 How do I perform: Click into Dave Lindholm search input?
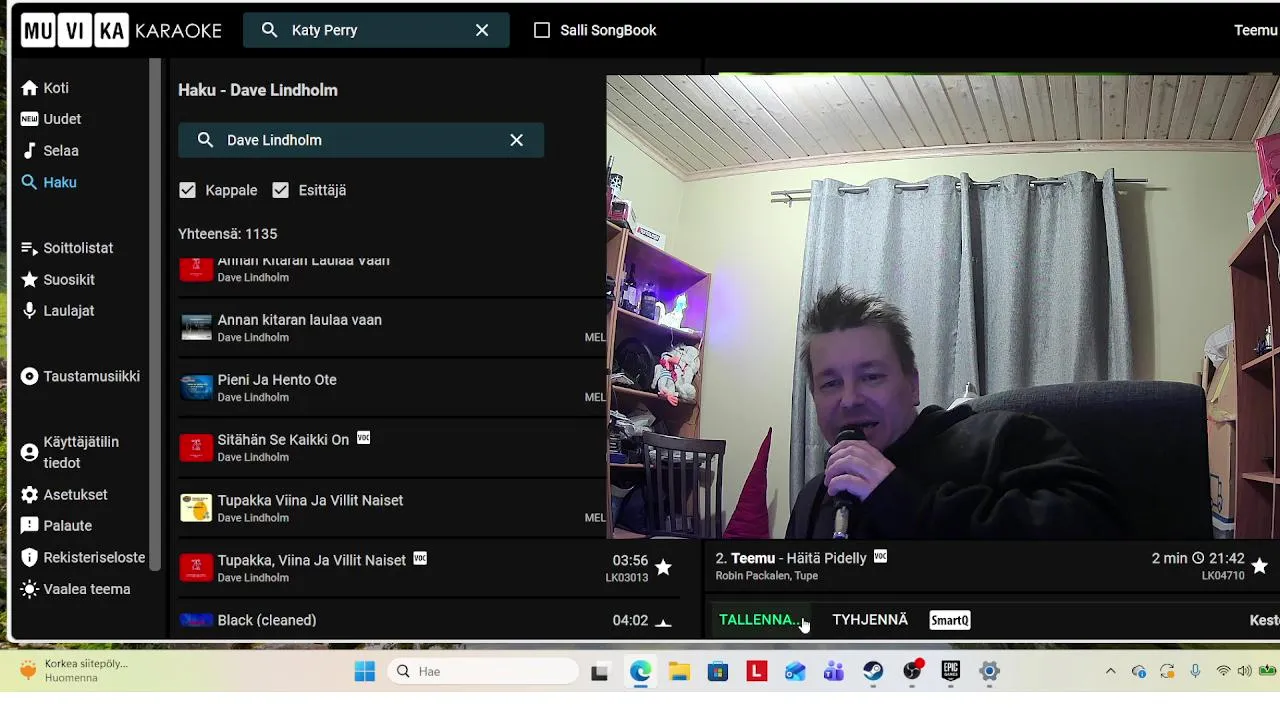pos(361,140)
